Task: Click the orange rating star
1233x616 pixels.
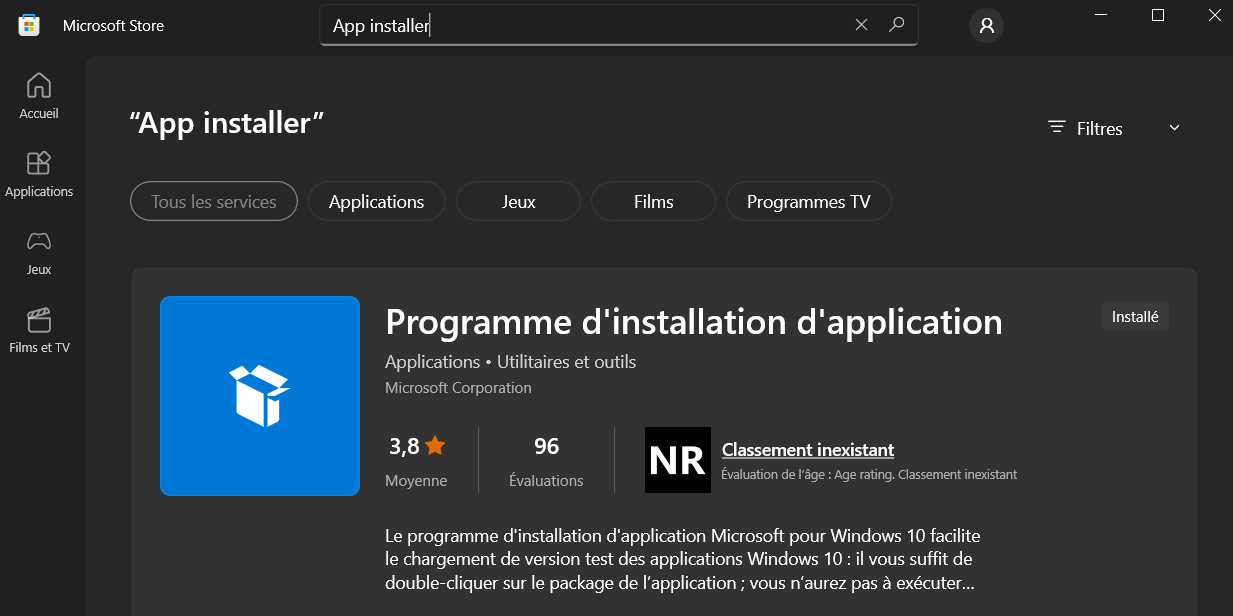Action: [x=435, y=446]
